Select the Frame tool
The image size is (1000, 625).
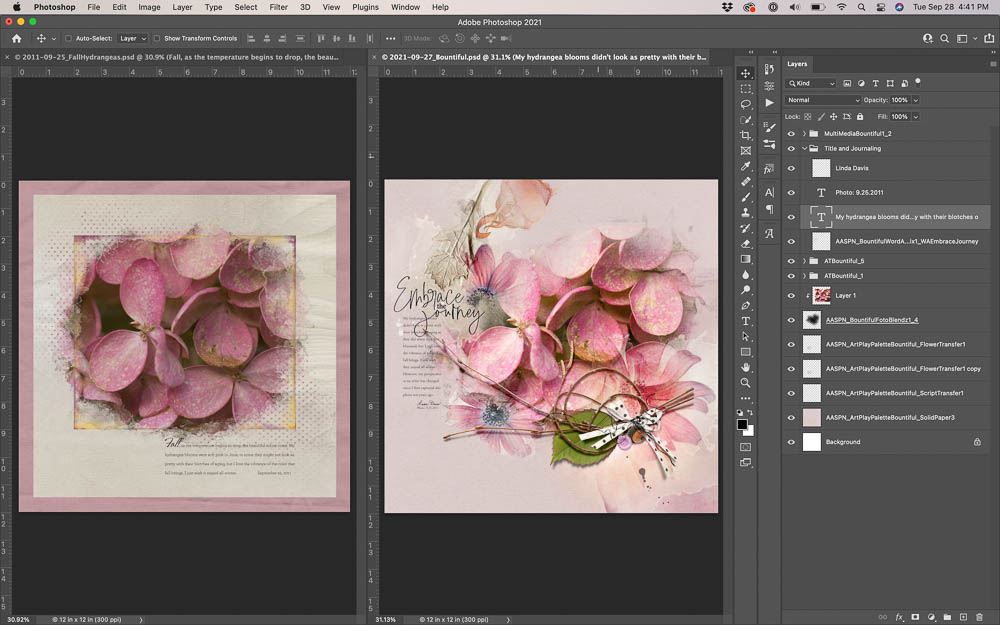[745, 151]
